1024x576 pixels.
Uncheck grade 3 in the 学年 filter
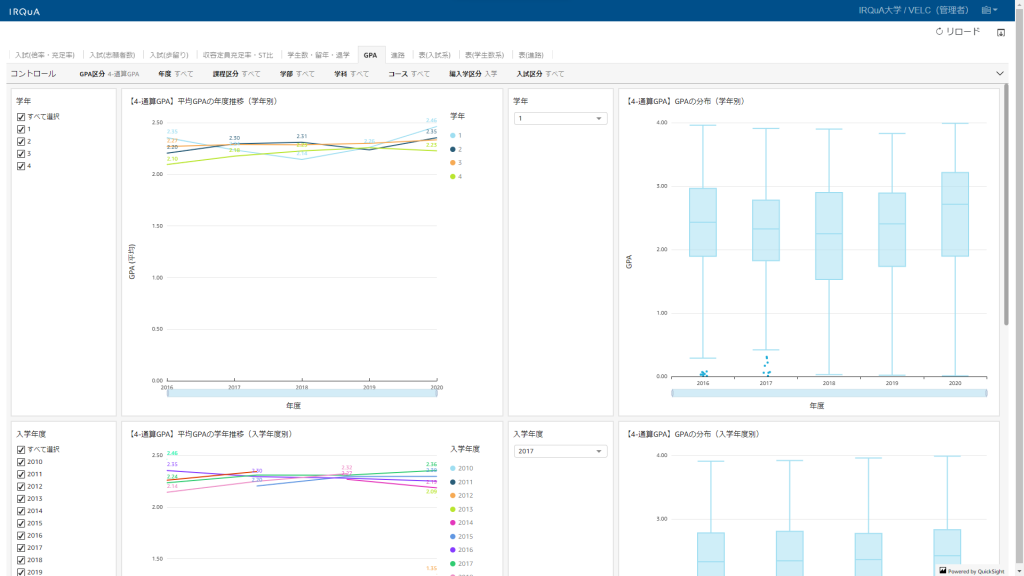coord(21,154)
